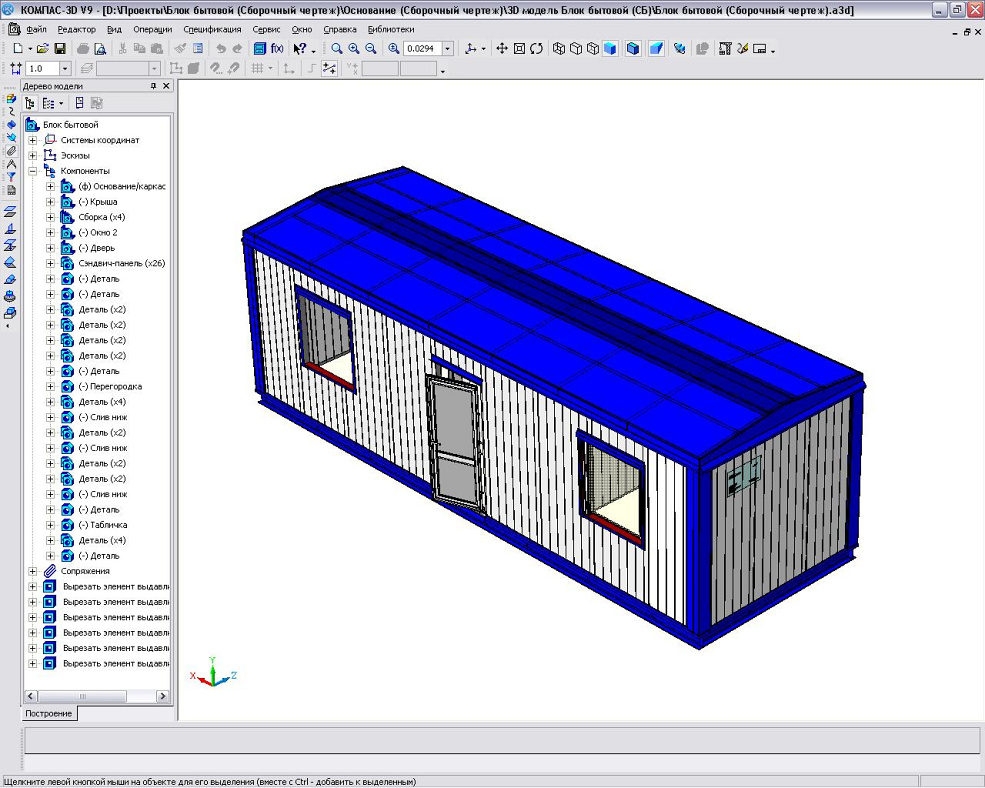Open the Variables f(x) panel icon
This screenshot has width=985, height=788.
(276, 48)
